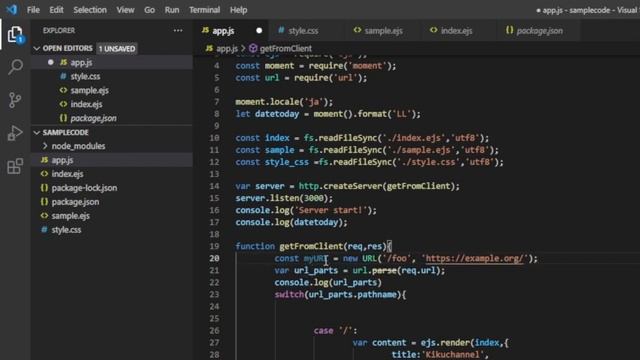
Task: Click 'console.log(datetoday);' on line 17
Action: pos(291,222)
